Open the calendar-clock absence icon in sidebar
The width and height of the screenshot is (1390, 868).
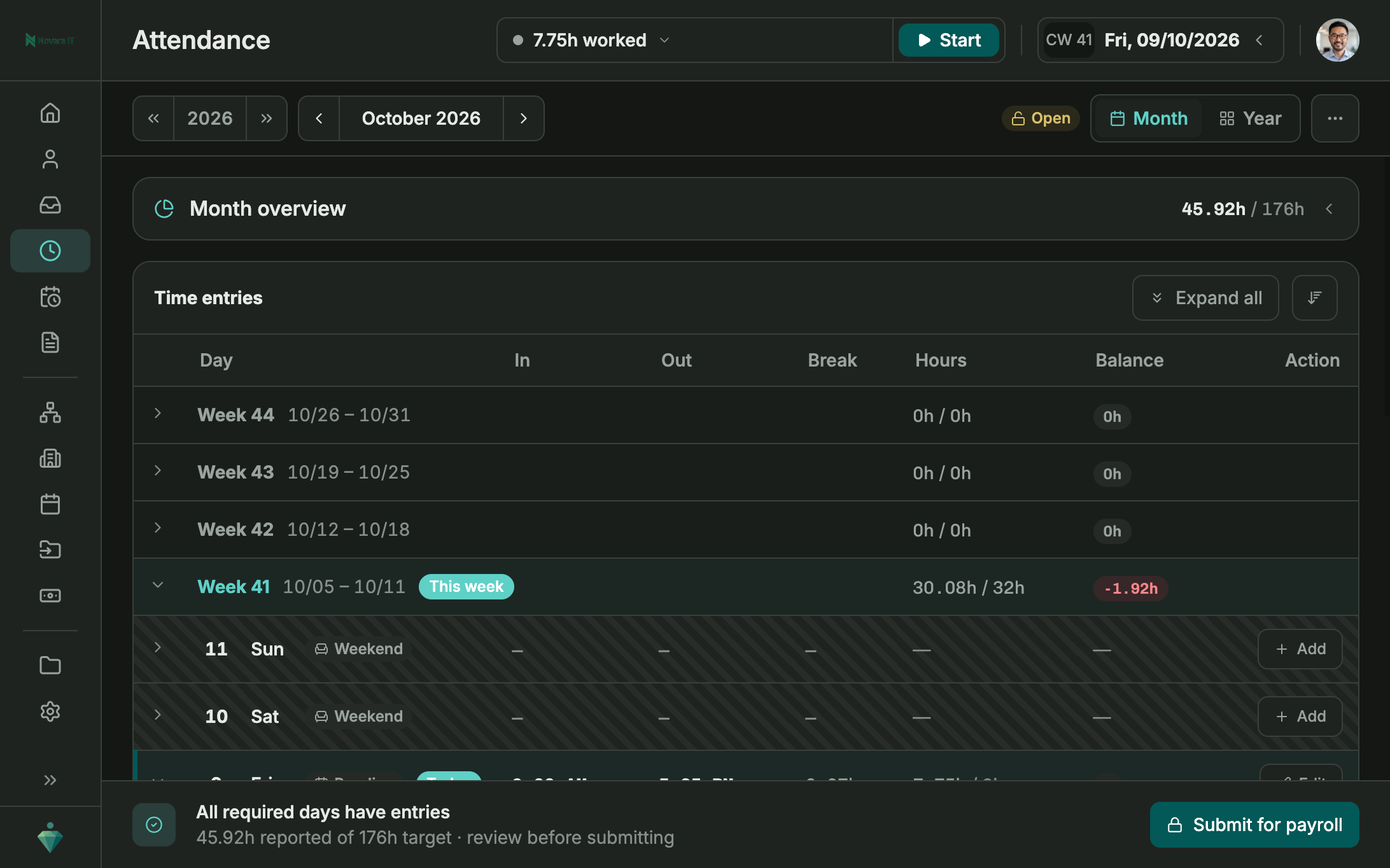50,297
